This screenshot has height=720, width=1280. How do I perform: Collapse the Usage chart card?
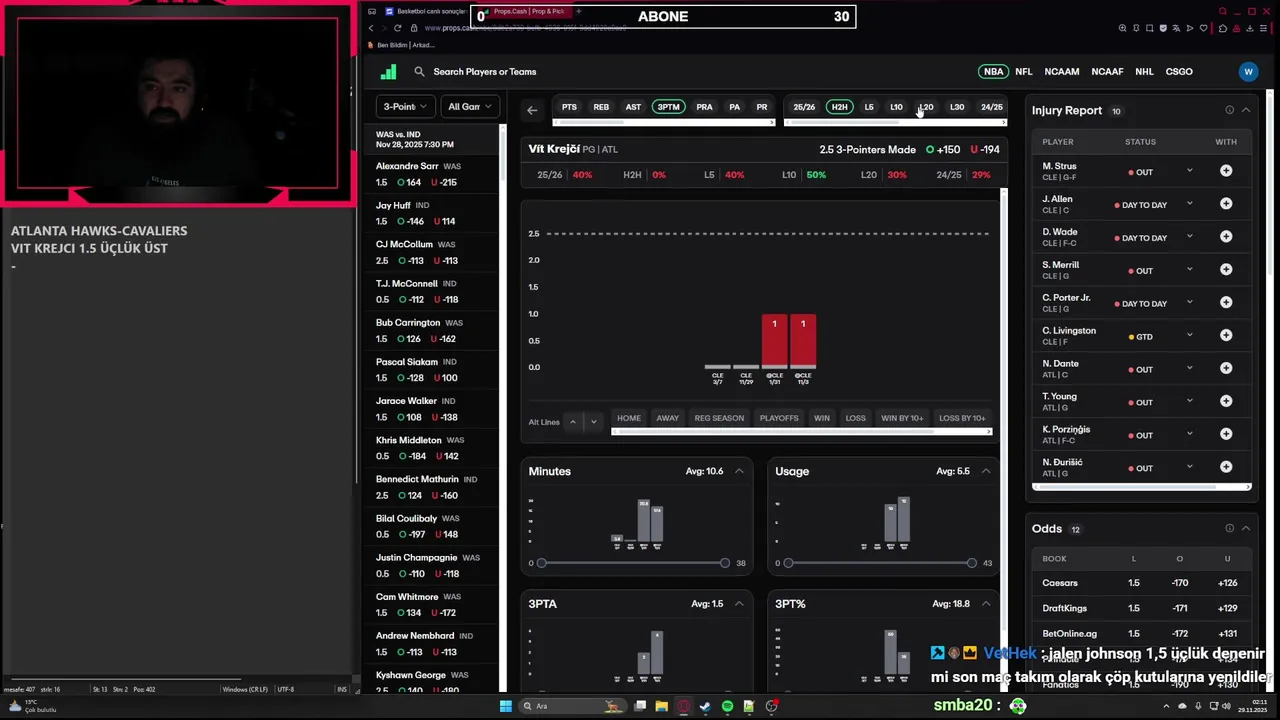[986, 471]
